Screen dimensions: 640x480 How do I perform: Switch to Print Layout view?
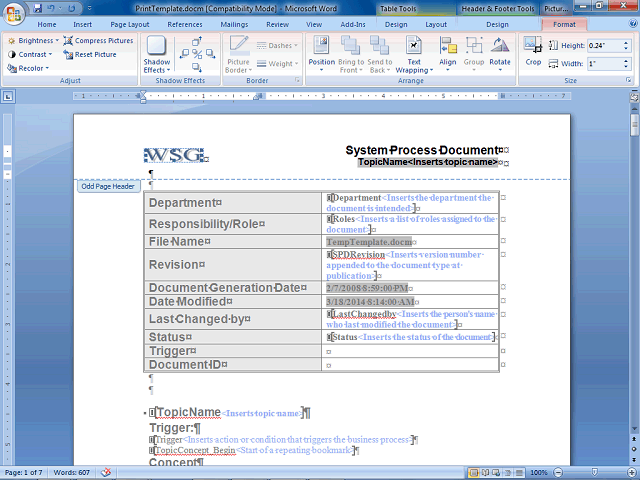coord(474,473)
